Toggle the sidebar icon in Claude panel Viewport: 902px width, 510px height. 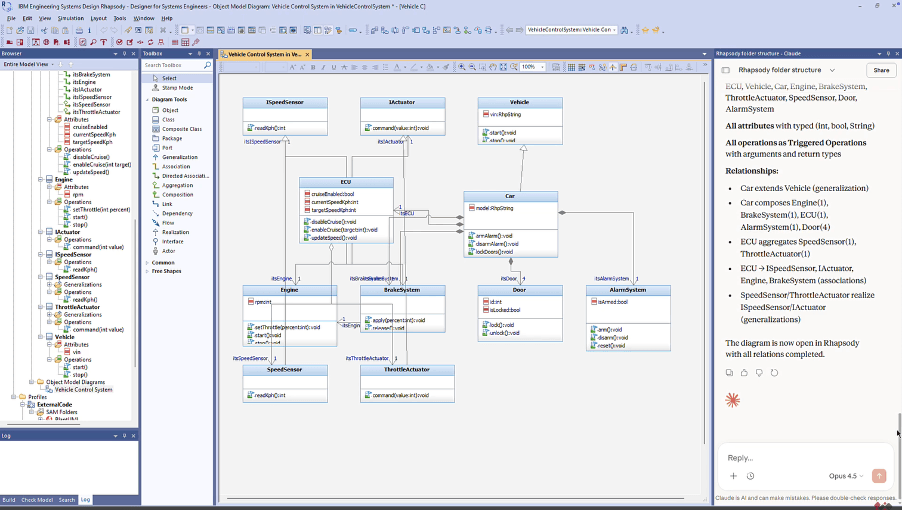726,70
